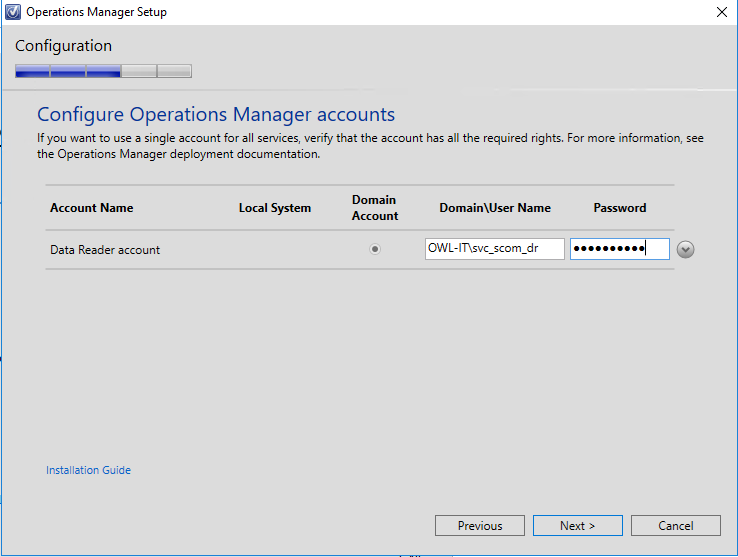Expand the Data Reader account chevron
This screenshot has height=557, width=738.
tap(685, 249)
